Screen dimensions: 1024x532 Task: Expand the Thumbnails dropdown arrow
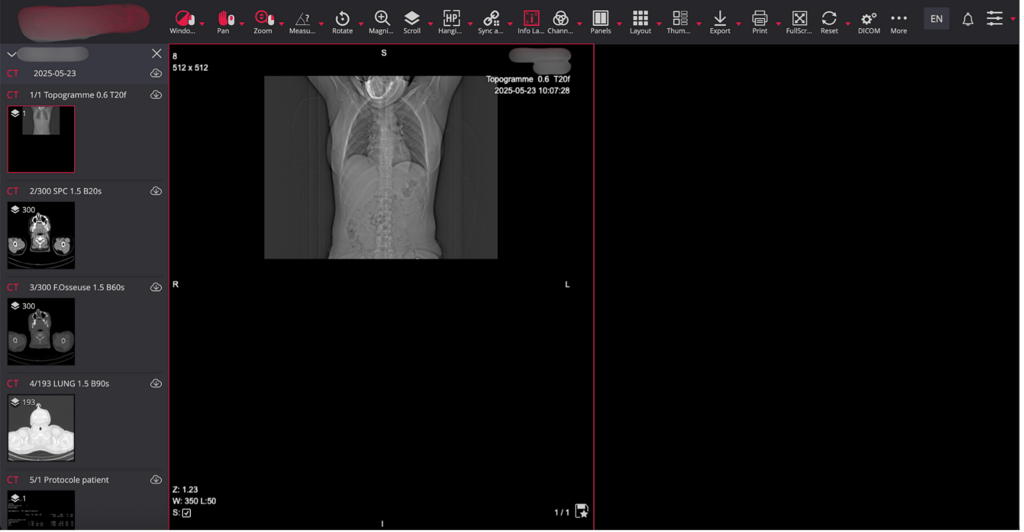point(699,24)
